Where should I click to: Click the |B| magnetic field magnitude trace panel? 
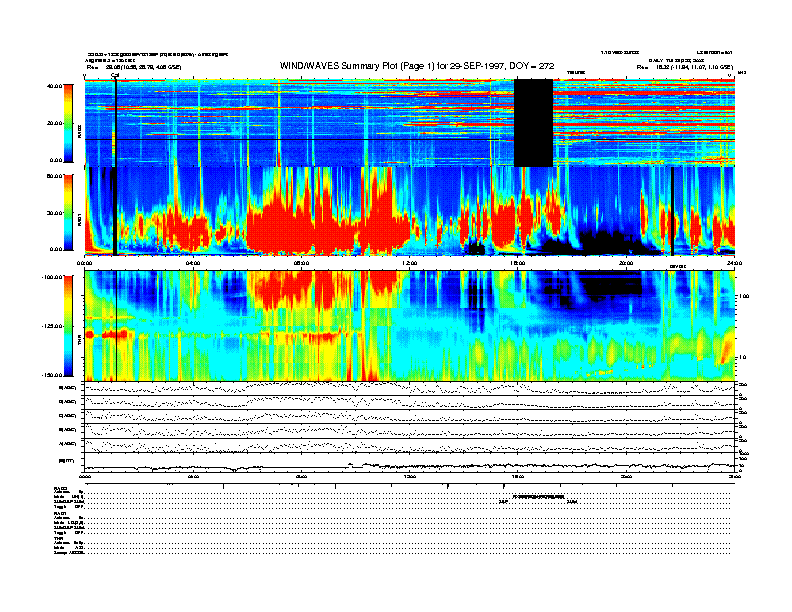click(x=410, y=463)
